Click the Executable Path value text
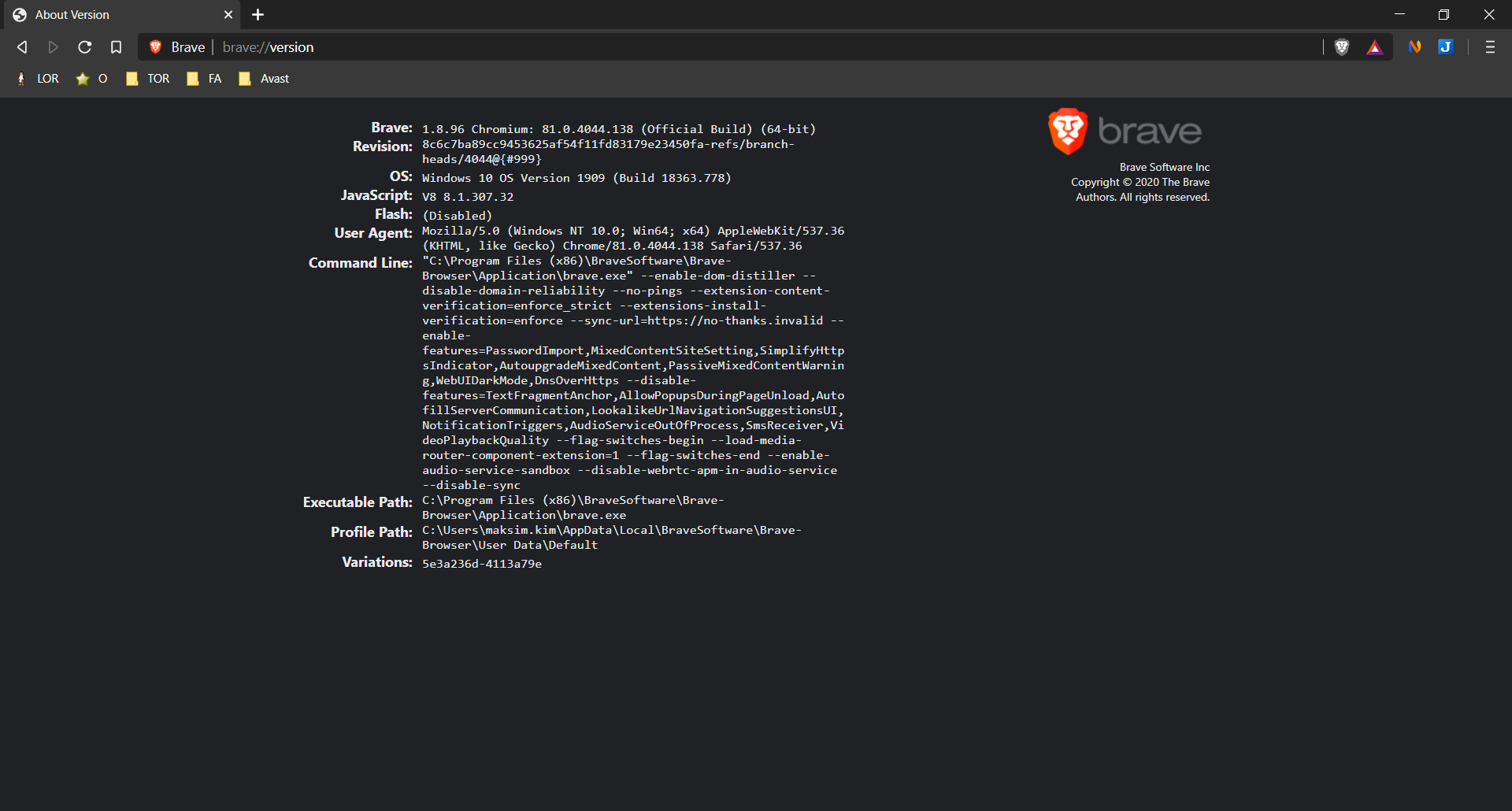1512x811 pixels. click(x=573, y=508)
